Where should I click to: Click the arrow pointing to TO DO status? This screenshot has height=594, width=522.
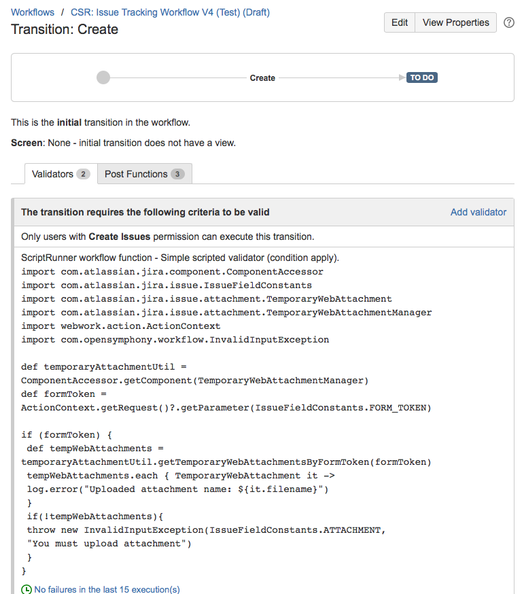tap(402, 78)
